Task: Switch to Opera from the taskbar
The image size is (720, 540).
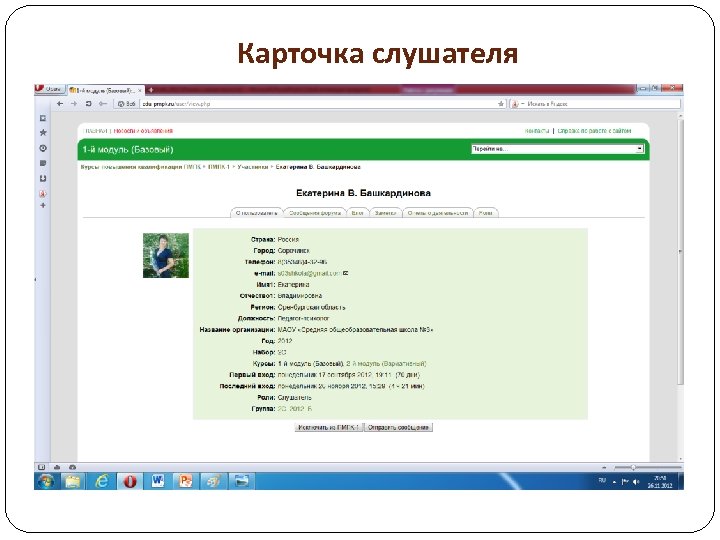Action: [129, 481]
